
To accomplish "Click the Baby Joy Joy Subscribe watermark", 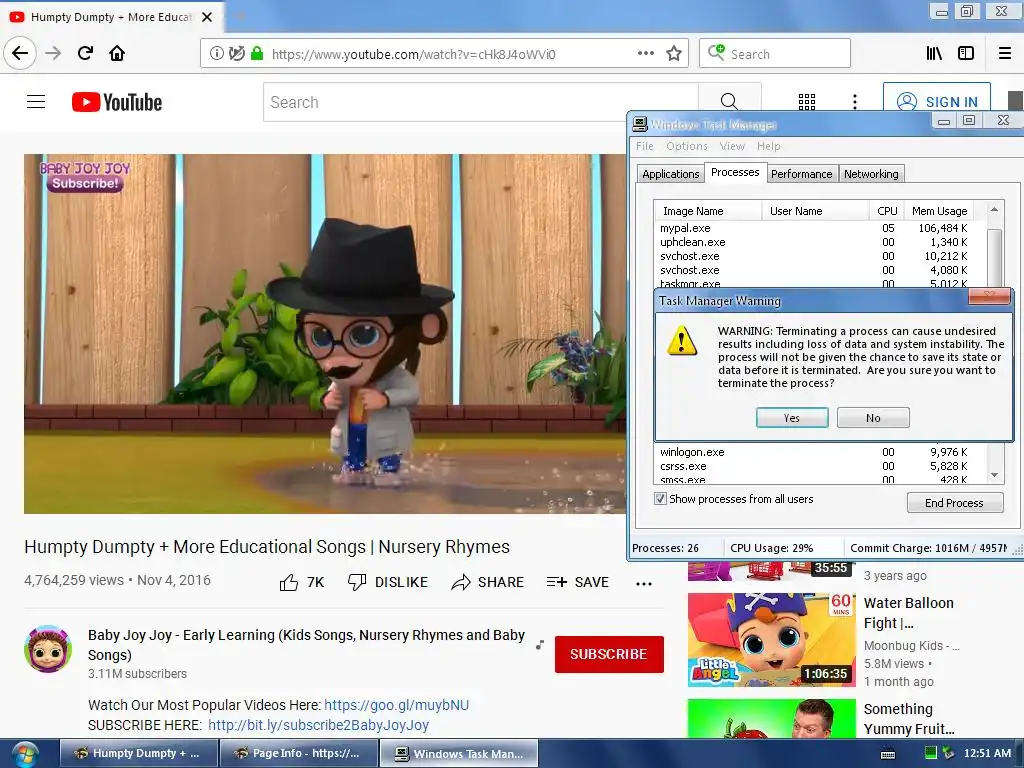I will pyautogui.click(x=85, y=176).
